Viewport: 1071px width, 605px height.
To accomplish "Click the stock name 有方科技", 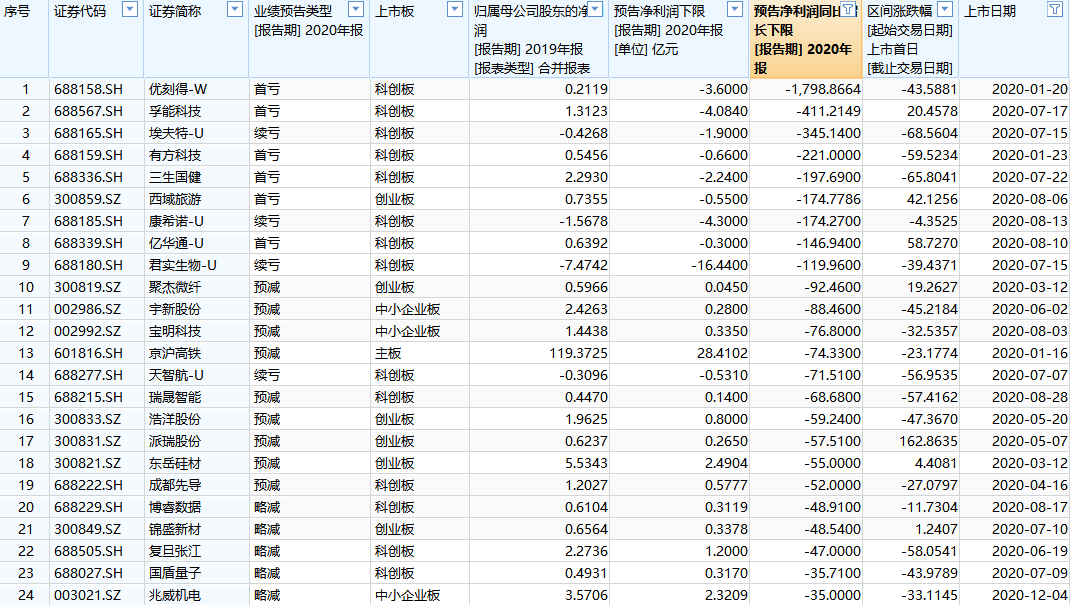I will 175,155.
